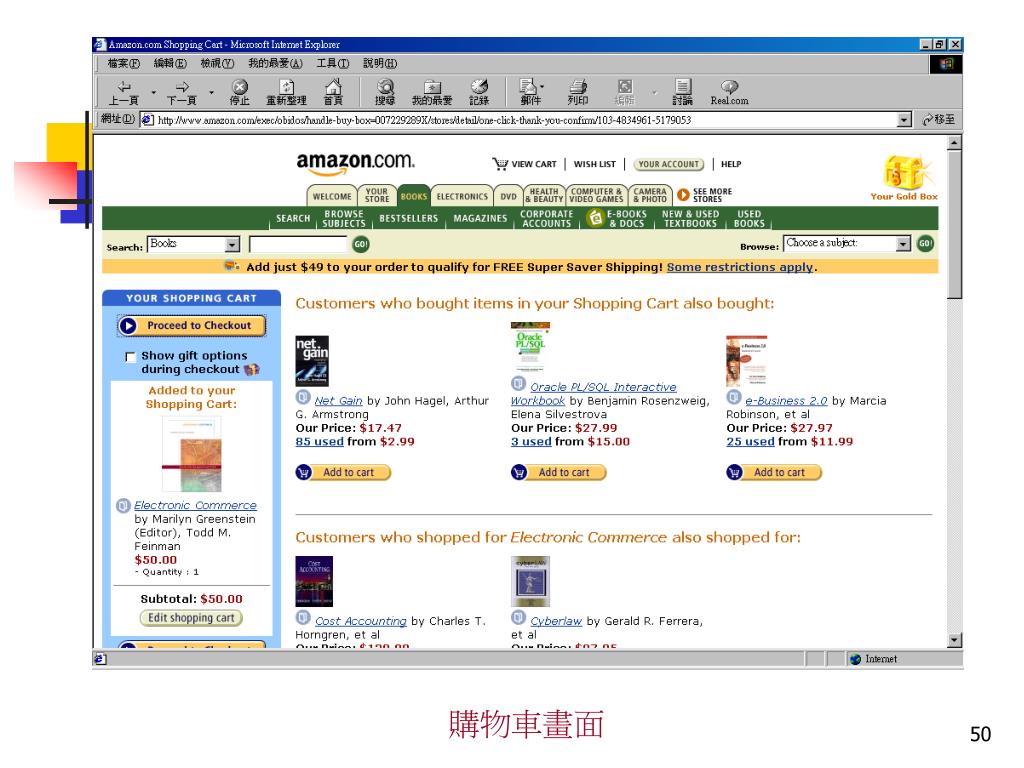
Task: Open the Tools menu
Action: coord(332,63)
